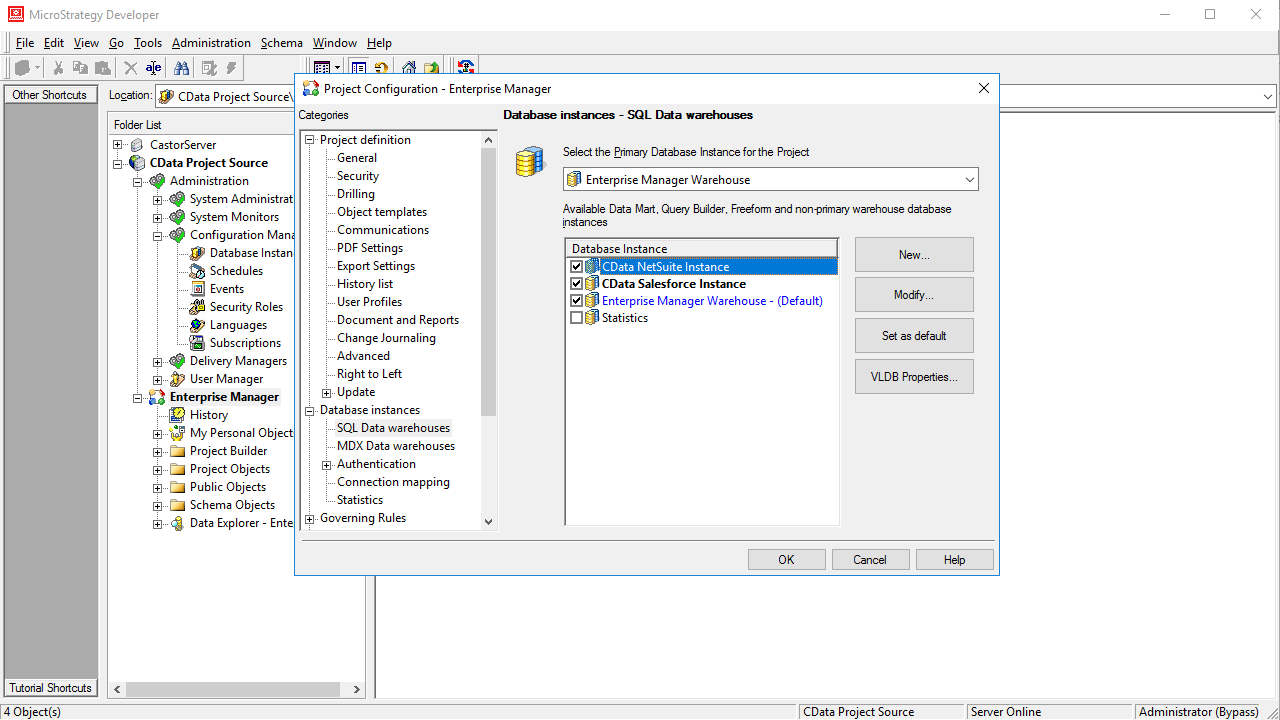The image size is (1280, 720).
Task: Select the Security Roles icon
Action: [197, 307]
